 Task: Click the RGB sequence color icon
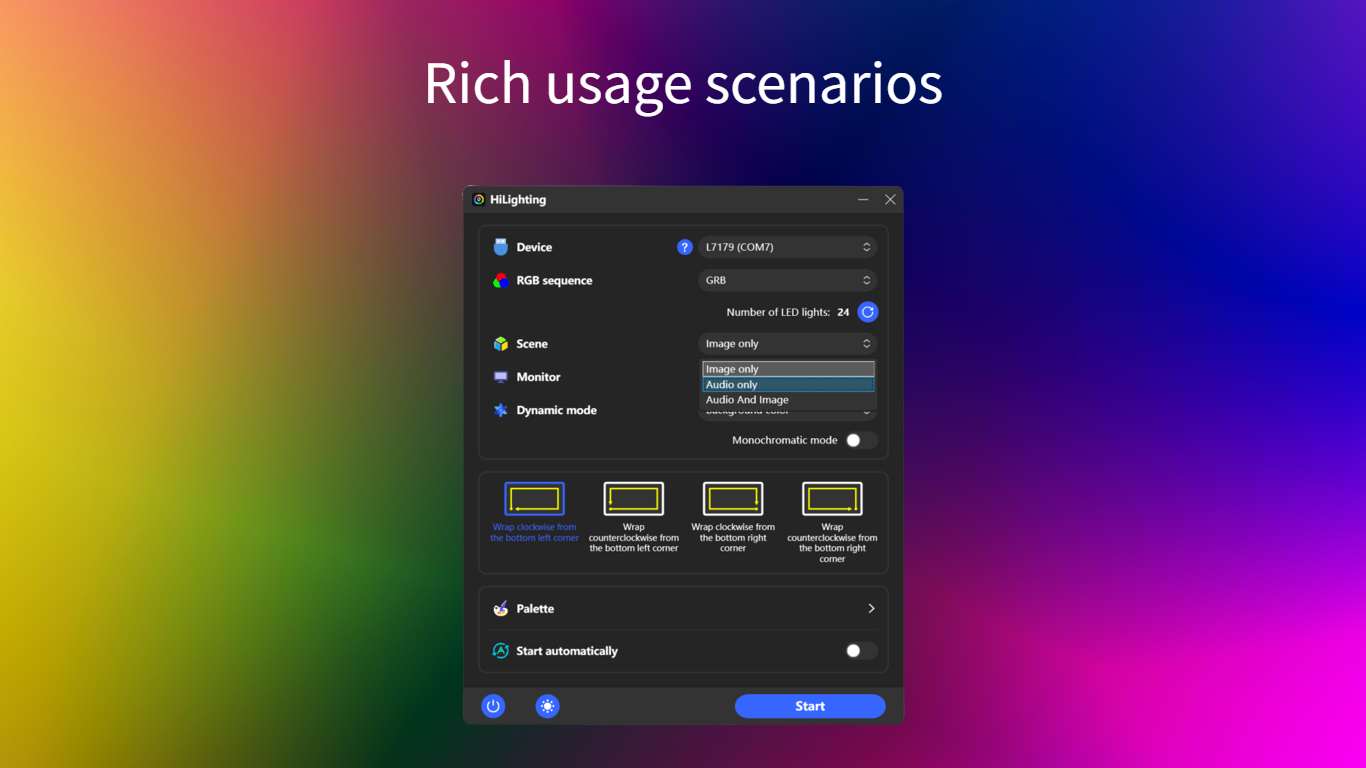coord(501,280)
